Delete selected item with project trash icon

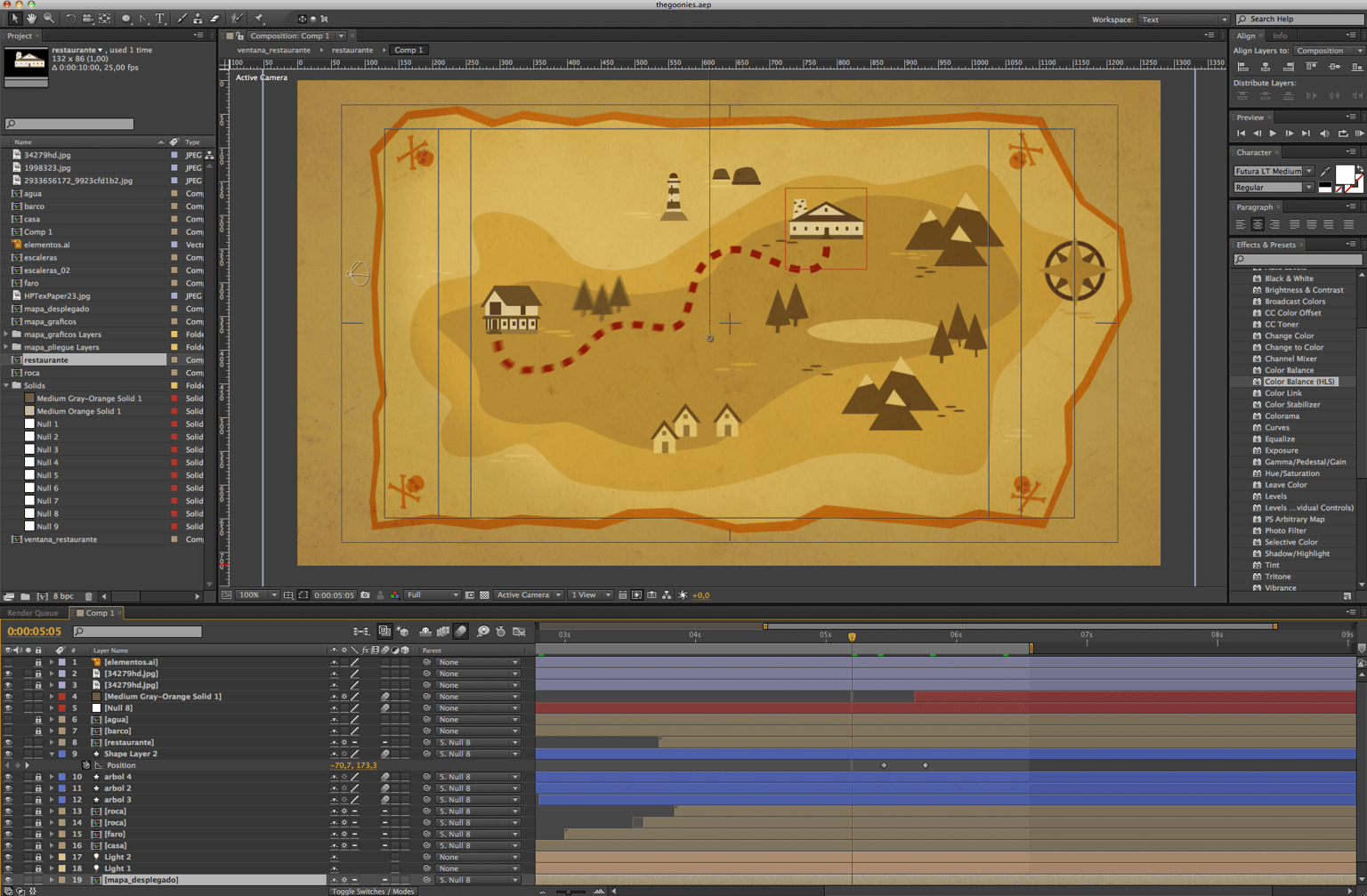click(x=88, y=596)
